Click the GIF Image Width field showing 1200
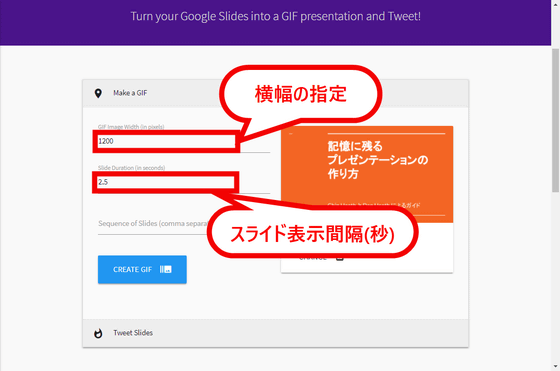The width and height of the screenshot is (560, 371). coord(184,141)
